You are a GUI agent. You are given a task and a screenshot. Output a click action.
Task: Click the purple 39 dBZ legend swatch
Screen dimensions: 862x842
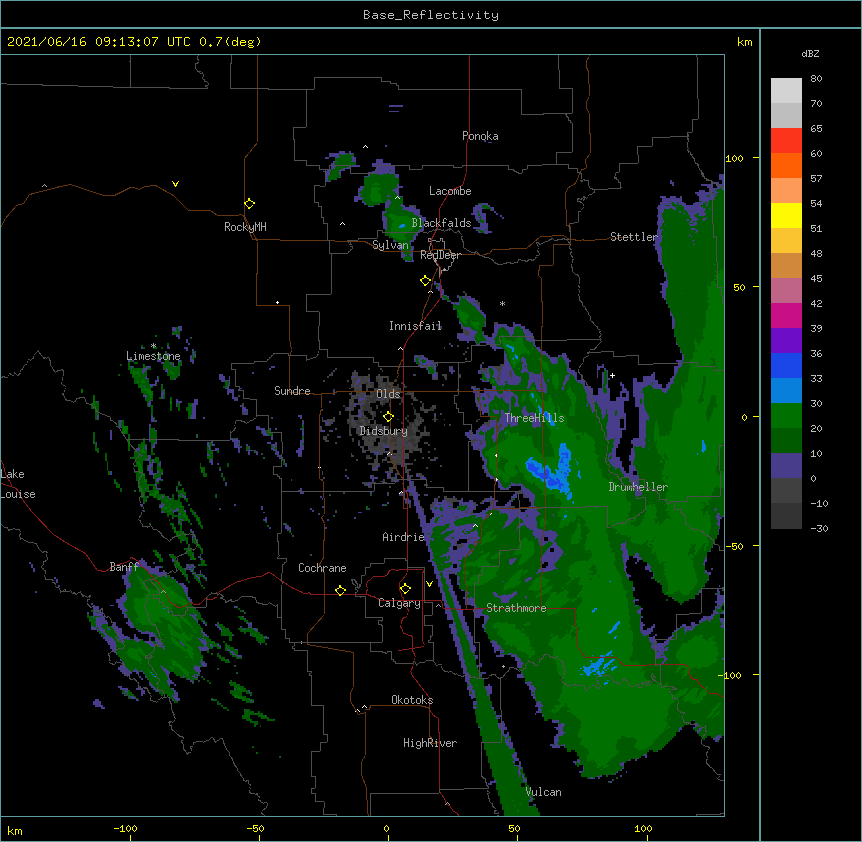click(x=786, y=341)
